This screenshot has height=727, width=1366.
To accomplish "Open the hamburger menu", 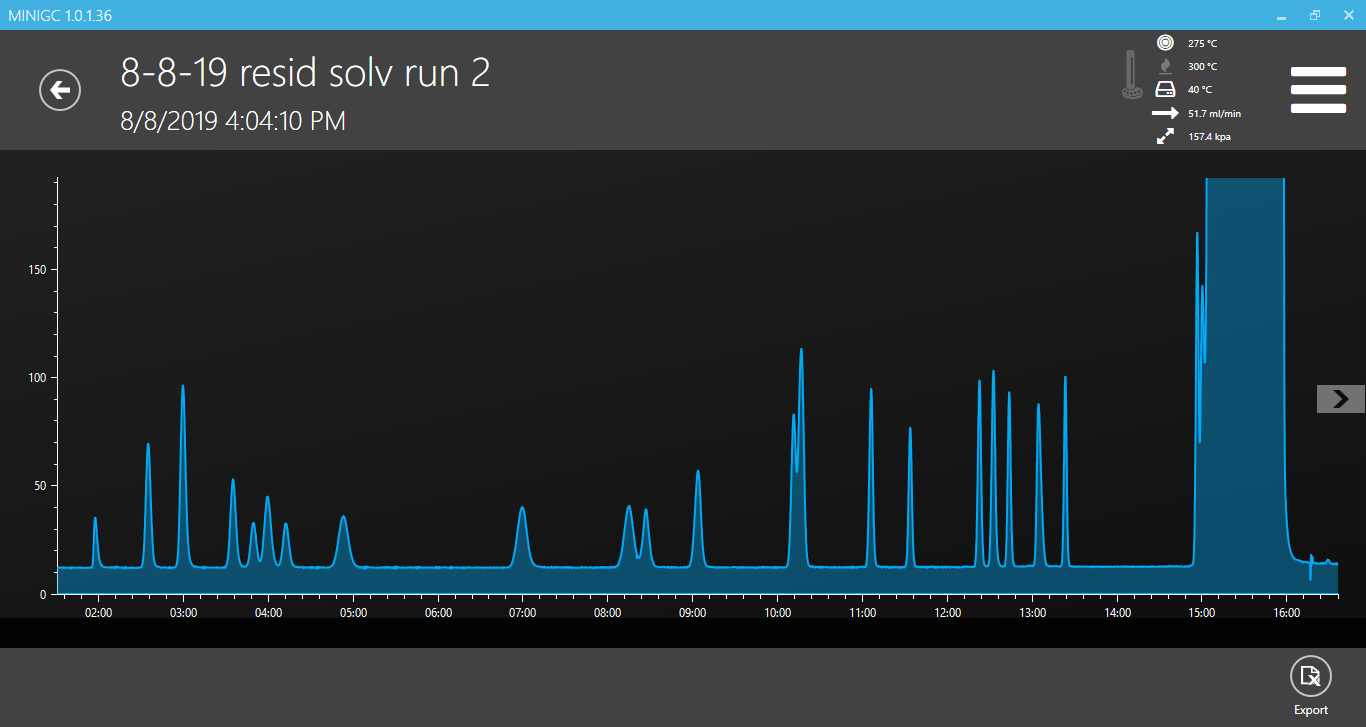I will pyautogui.click(x=1317, y=90).
